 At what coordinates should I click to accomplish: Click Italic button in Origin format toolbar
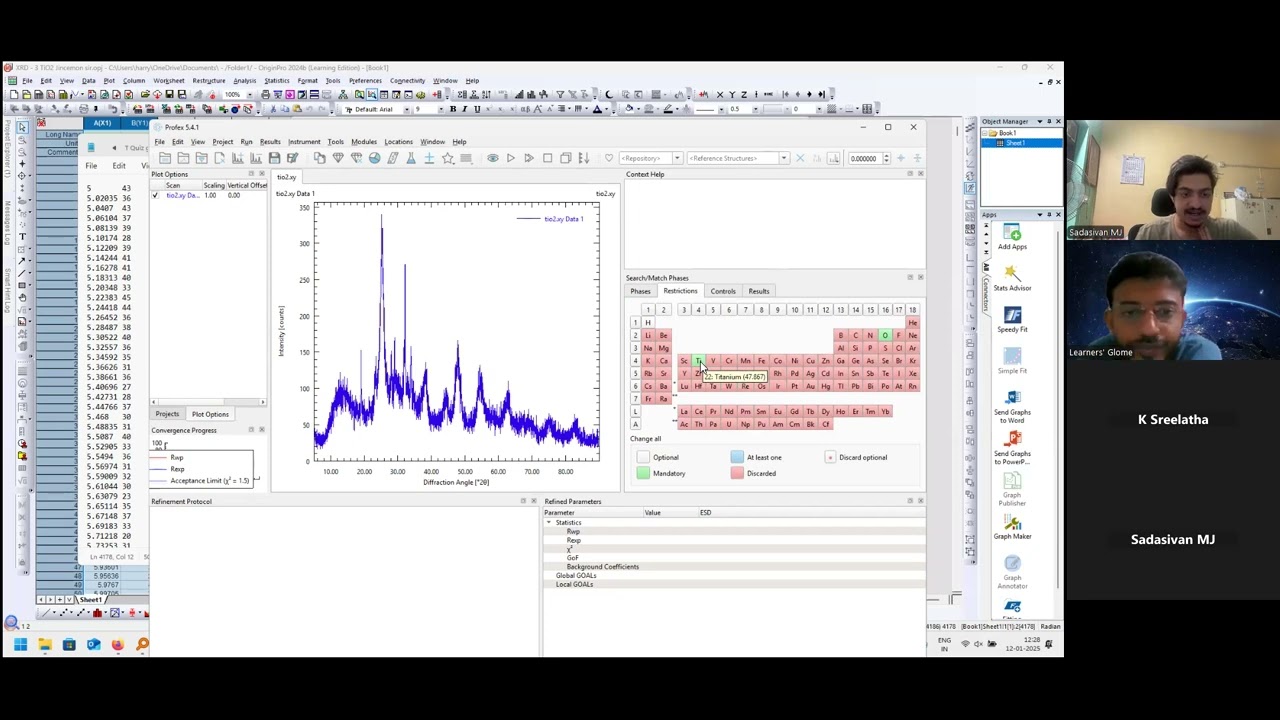[x=464, y=109]
